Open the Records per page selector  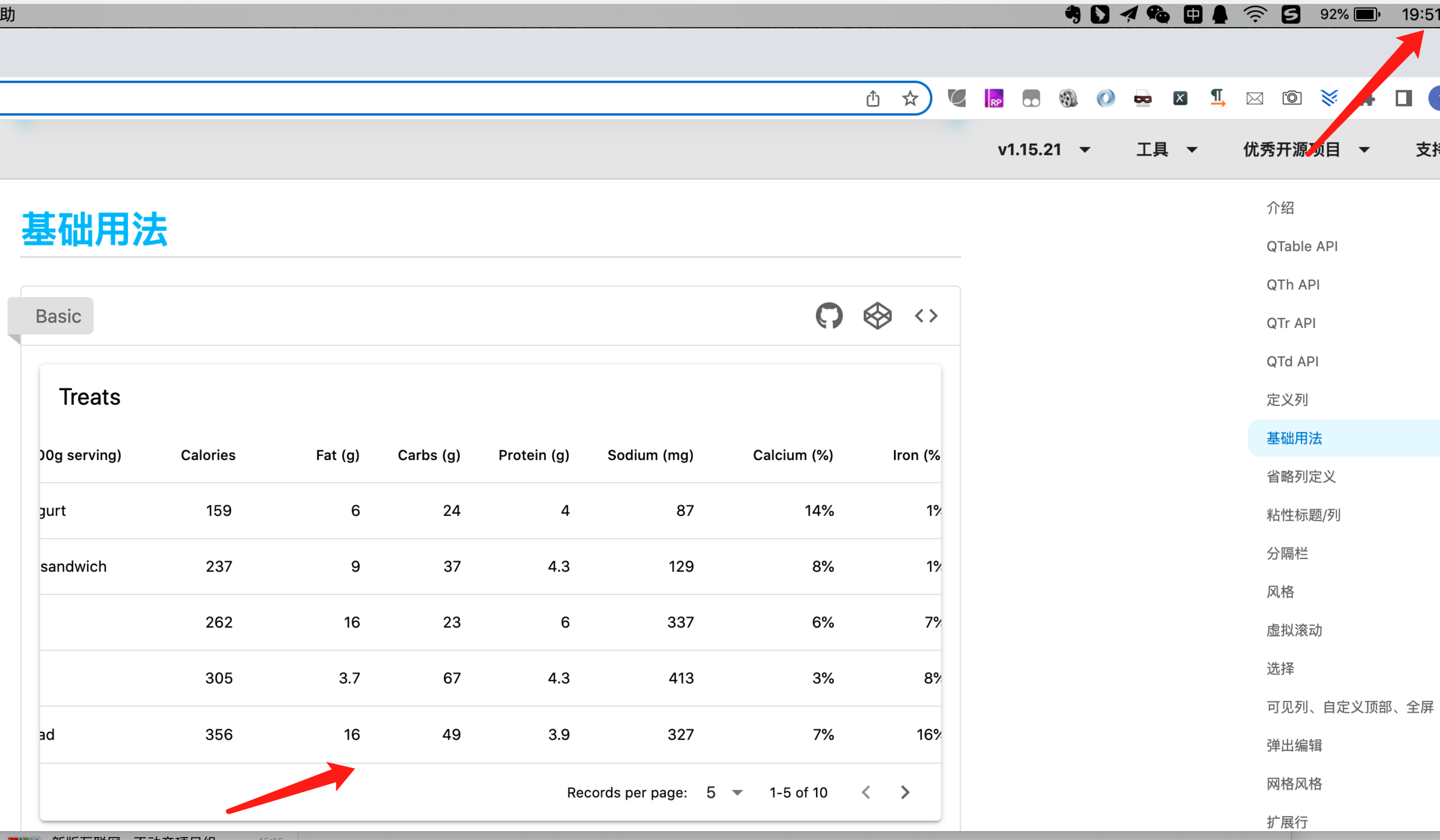coord(723,792)
